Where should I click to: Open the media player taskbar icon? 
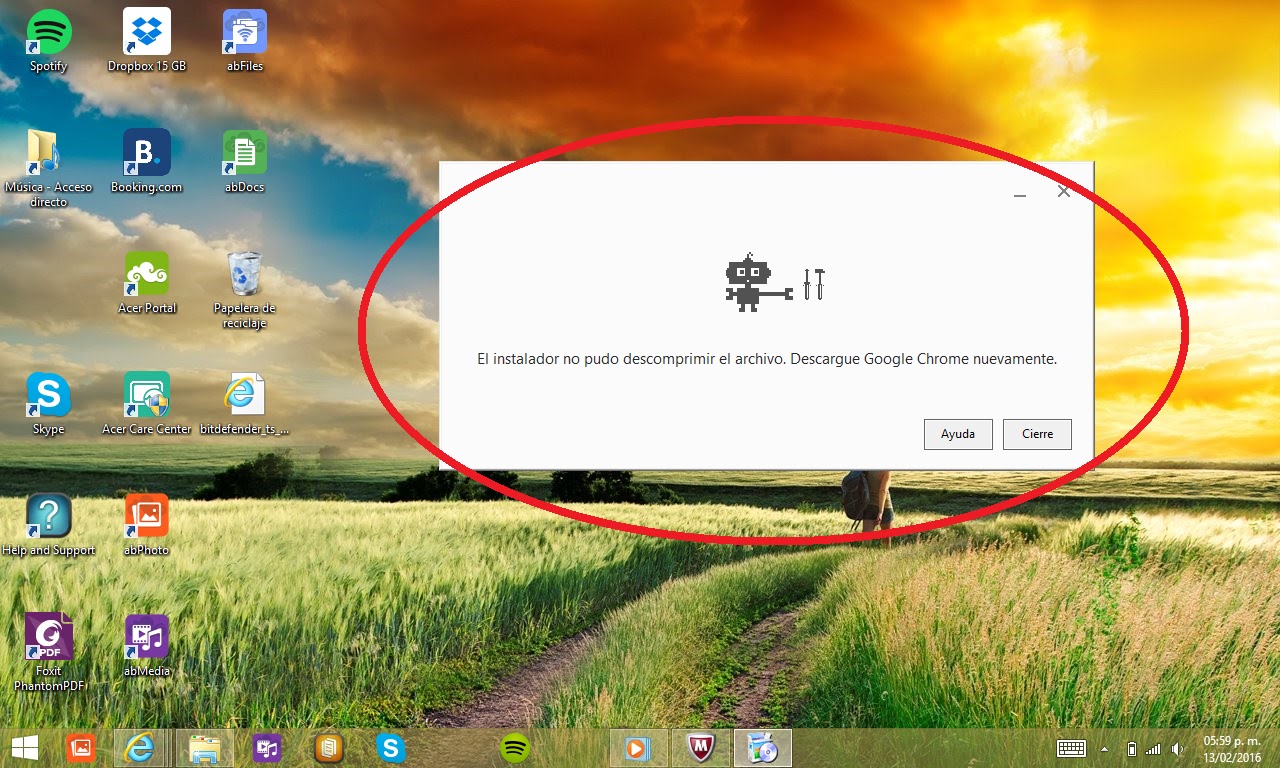[x=637, y=748]
